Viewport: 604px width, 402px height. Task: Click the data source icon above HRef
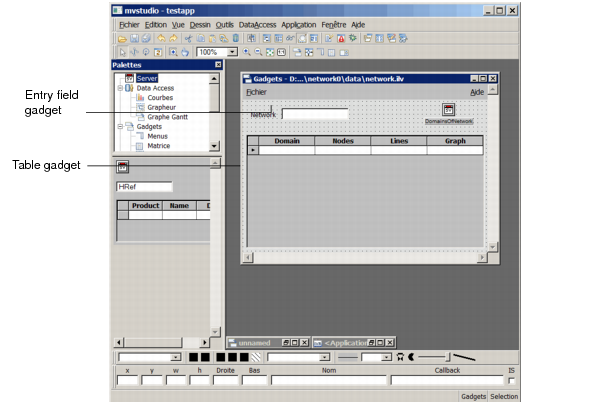(123, 167)
